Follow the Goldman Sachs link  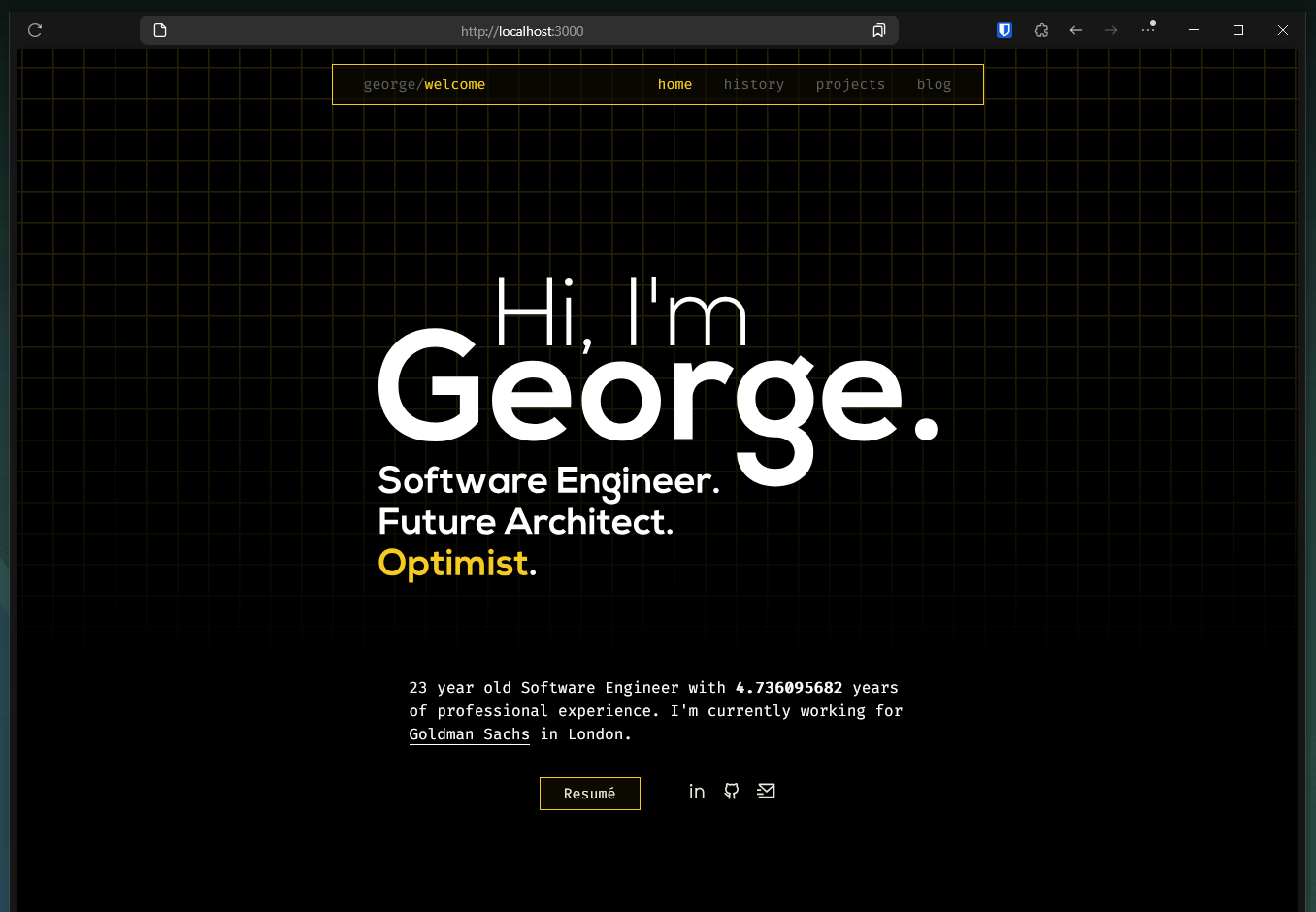pos(469,734)
